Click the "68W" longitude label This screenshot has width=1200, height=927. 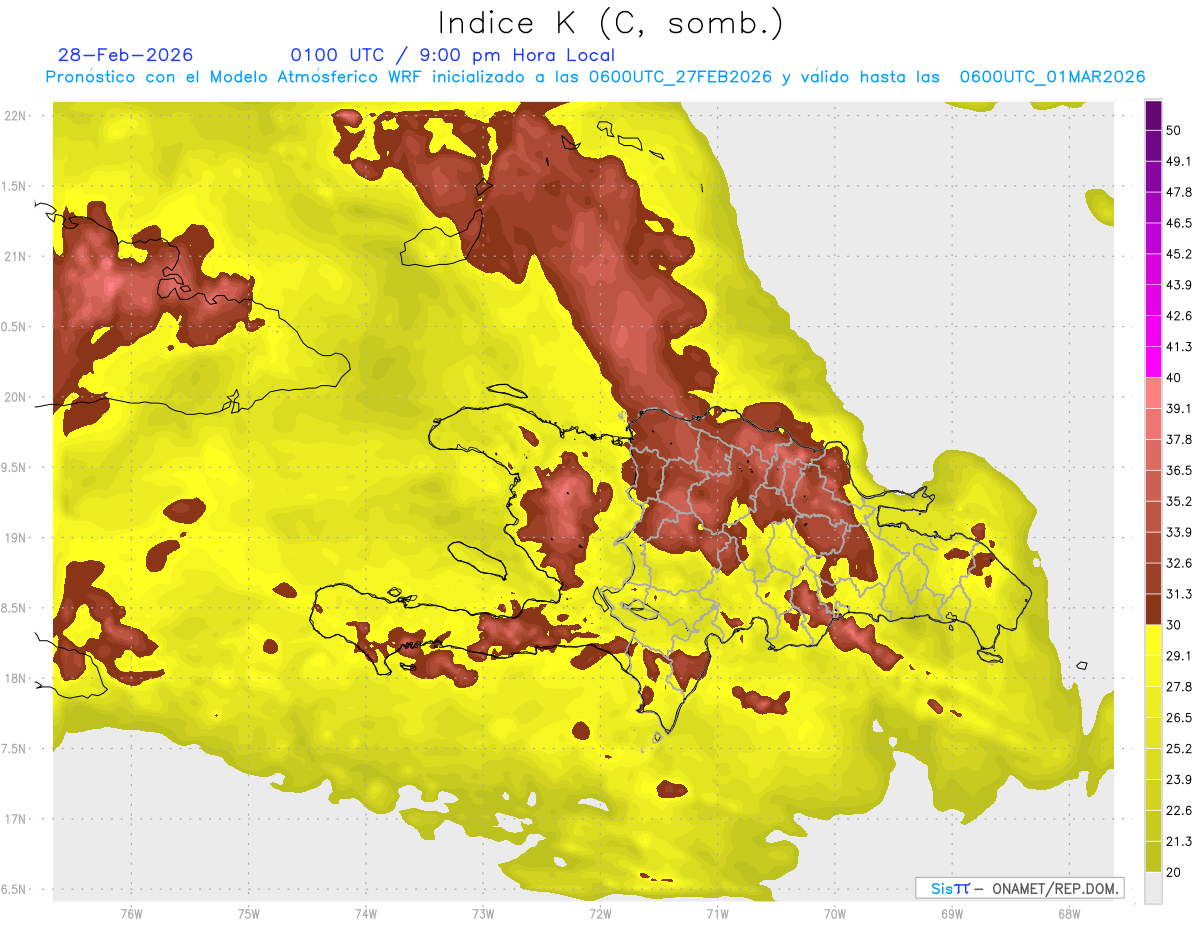pos(1069,913)
